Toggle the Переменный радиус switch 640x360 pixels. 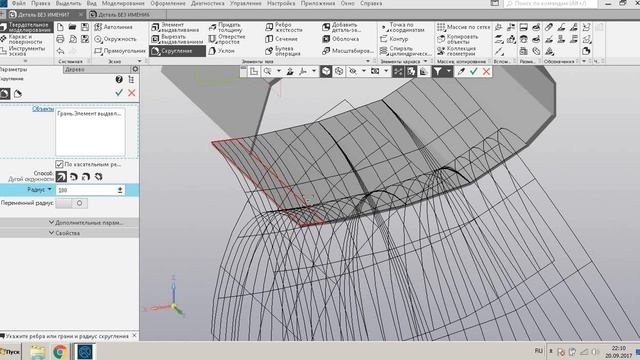(72, 203)
